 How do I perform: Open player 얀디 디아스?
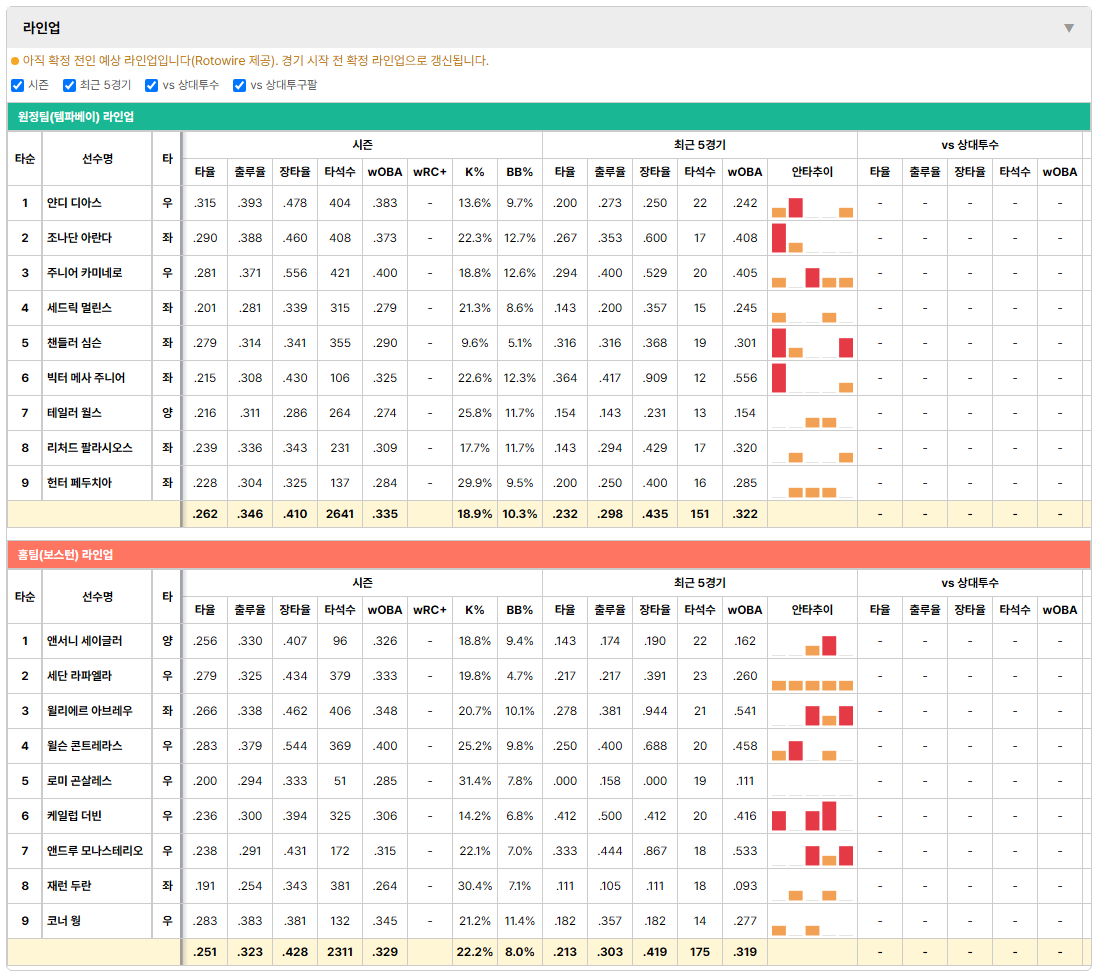(74, 203)
